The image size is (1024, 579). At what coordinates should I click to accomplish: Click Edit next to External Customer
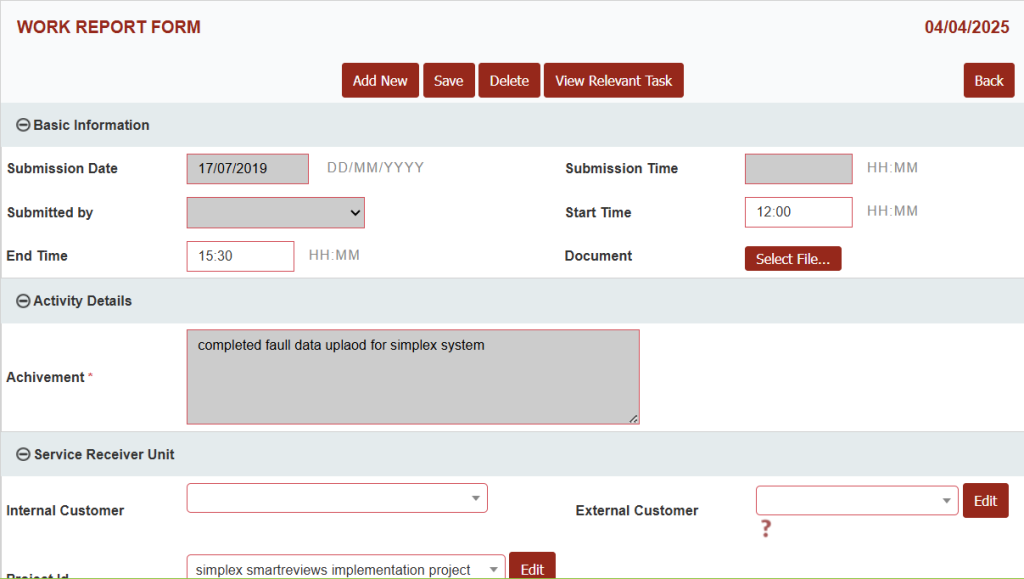pos(985,501)
